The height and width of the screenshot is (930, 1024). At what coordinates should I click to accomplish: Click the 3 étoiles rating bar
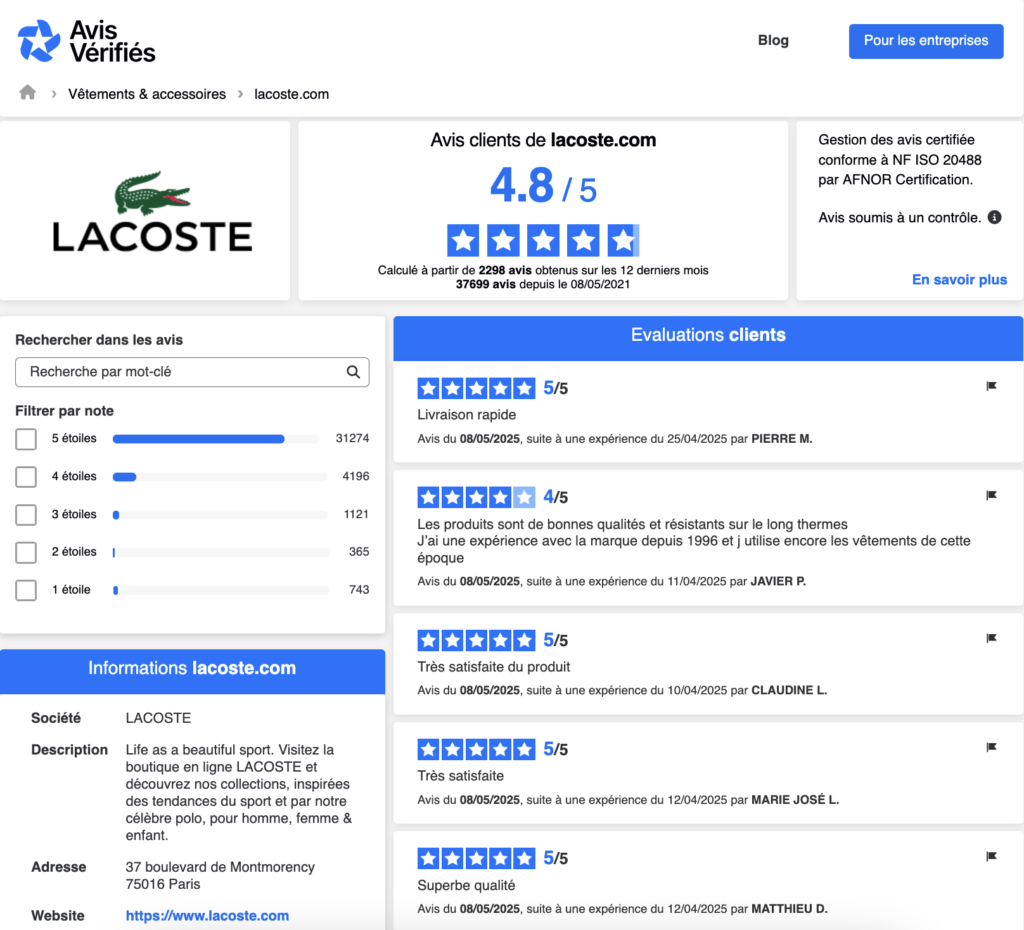click(220, 515)
